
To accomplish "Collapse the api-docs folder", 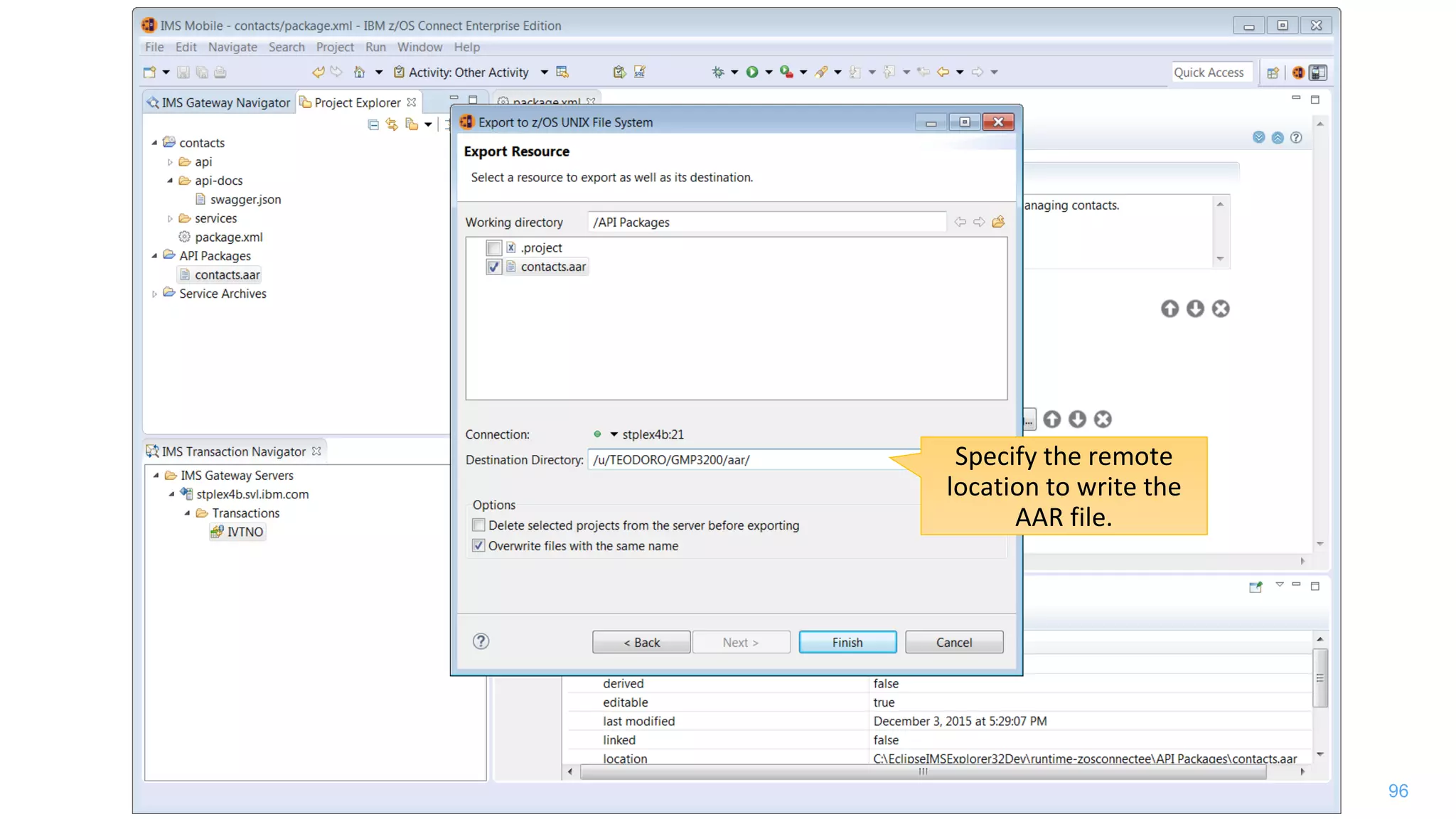I will [170, 181].
